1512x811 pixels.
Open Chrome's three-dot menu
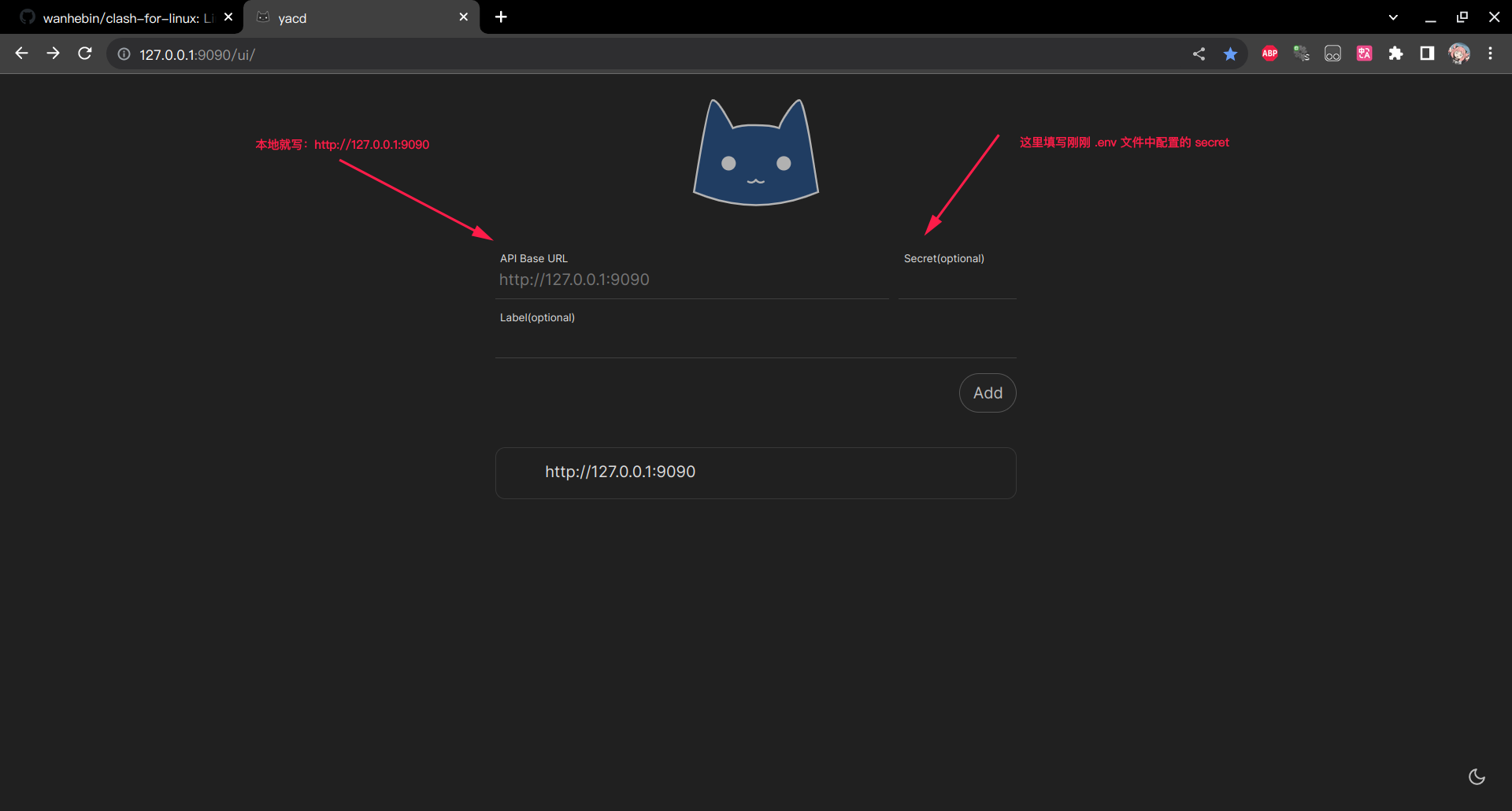coord(1490,54)
